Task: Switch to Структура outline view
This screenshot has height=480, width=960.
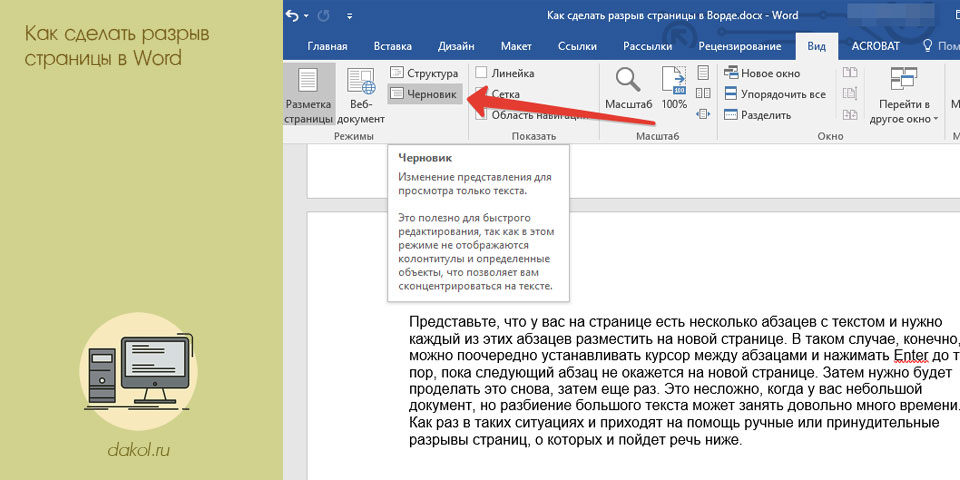Action: tap(424, 73)
